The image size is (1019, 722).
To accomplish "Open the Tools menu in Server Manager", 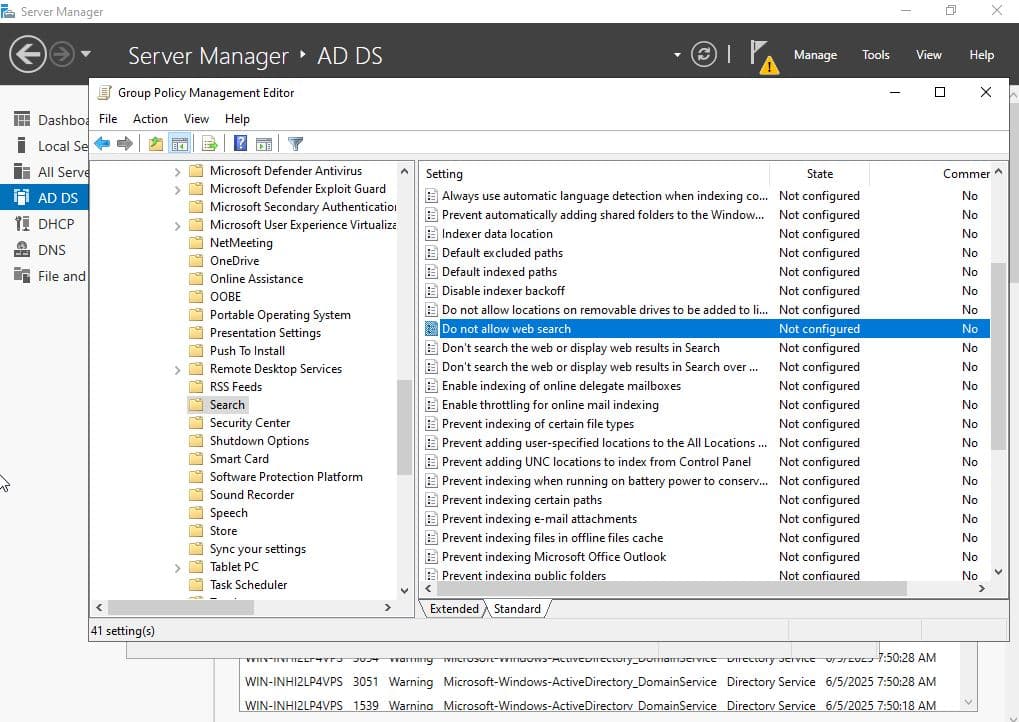I will coord(875,55).
